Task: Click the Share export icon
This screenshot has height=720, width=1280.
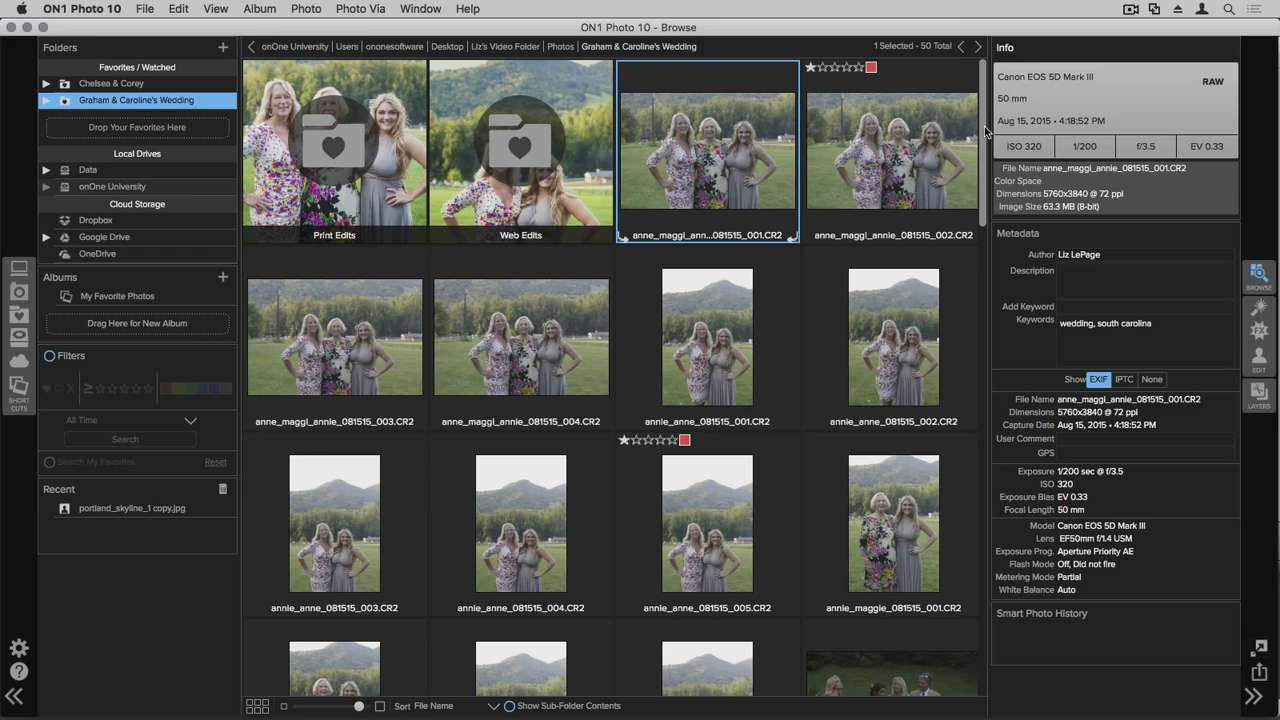Action: click(1259, 672)
